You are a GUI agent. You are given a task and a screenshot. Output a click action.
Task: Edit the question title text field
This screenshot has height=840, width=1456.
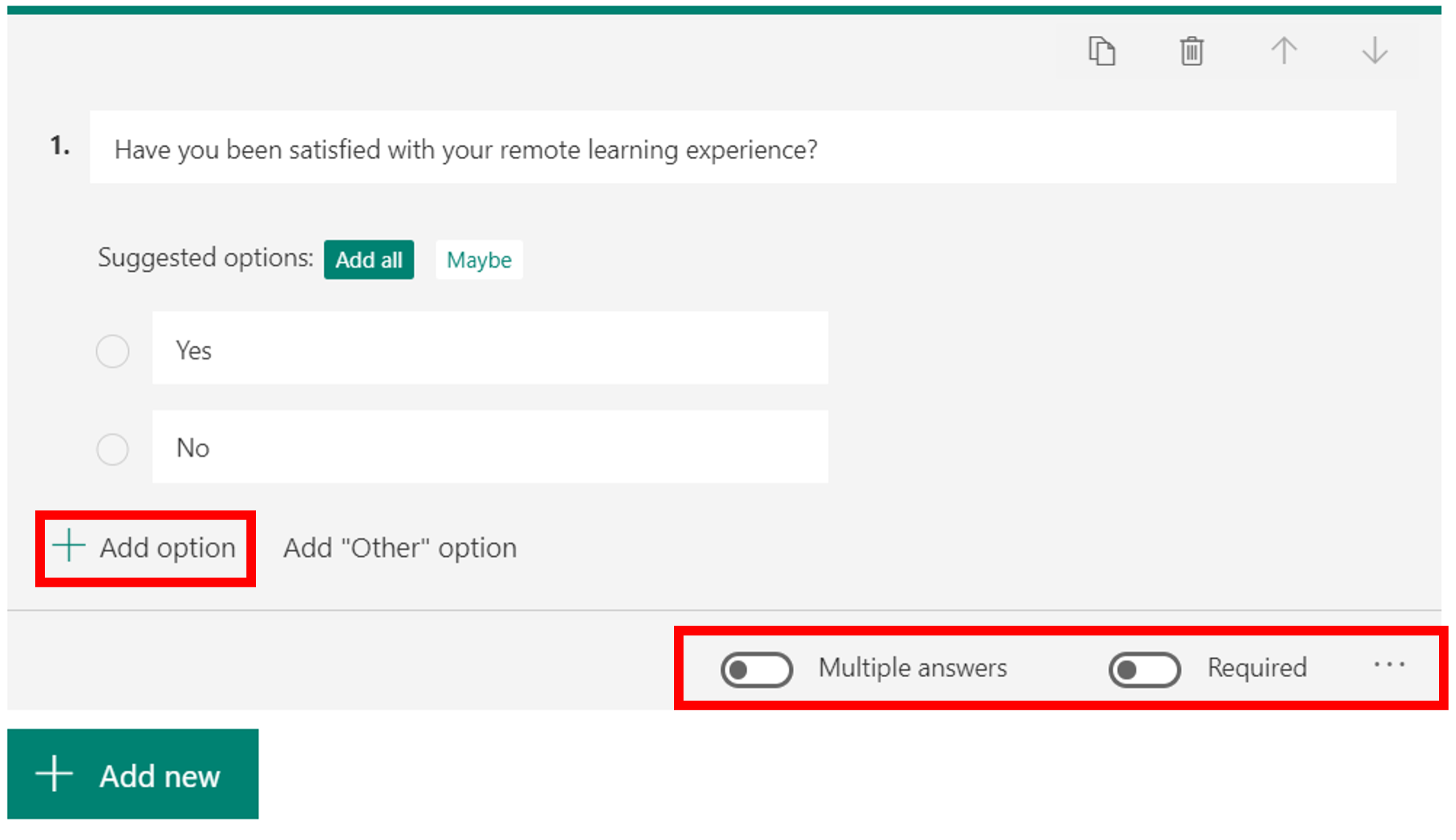click(x=743, y=148)
